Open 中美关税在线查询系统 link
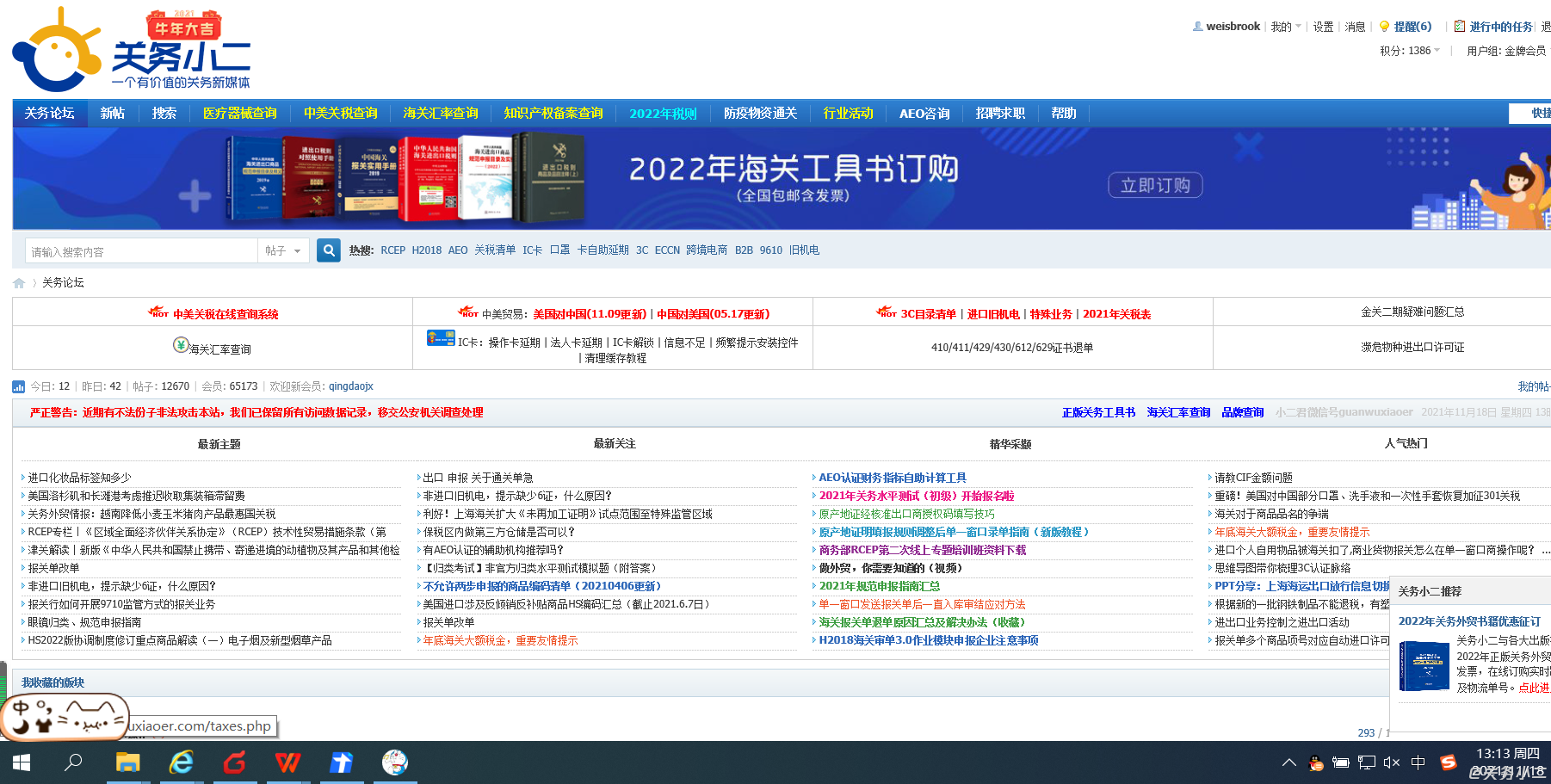The width and height of the screenshot is (1551, 784). [226, 314]
